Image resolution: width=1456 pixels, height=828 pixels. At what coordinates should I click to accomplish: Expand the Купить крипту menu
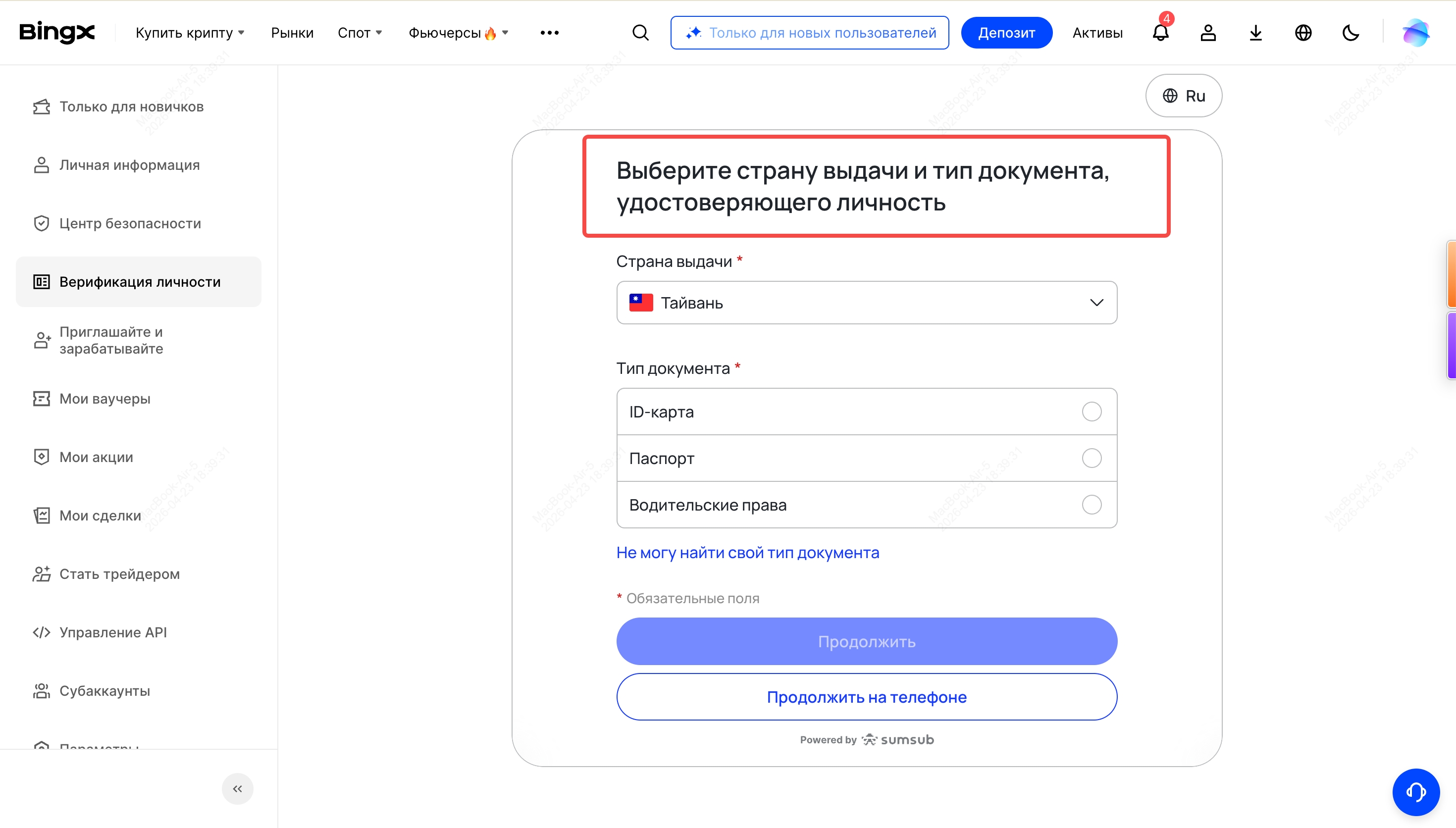(190, 33)
